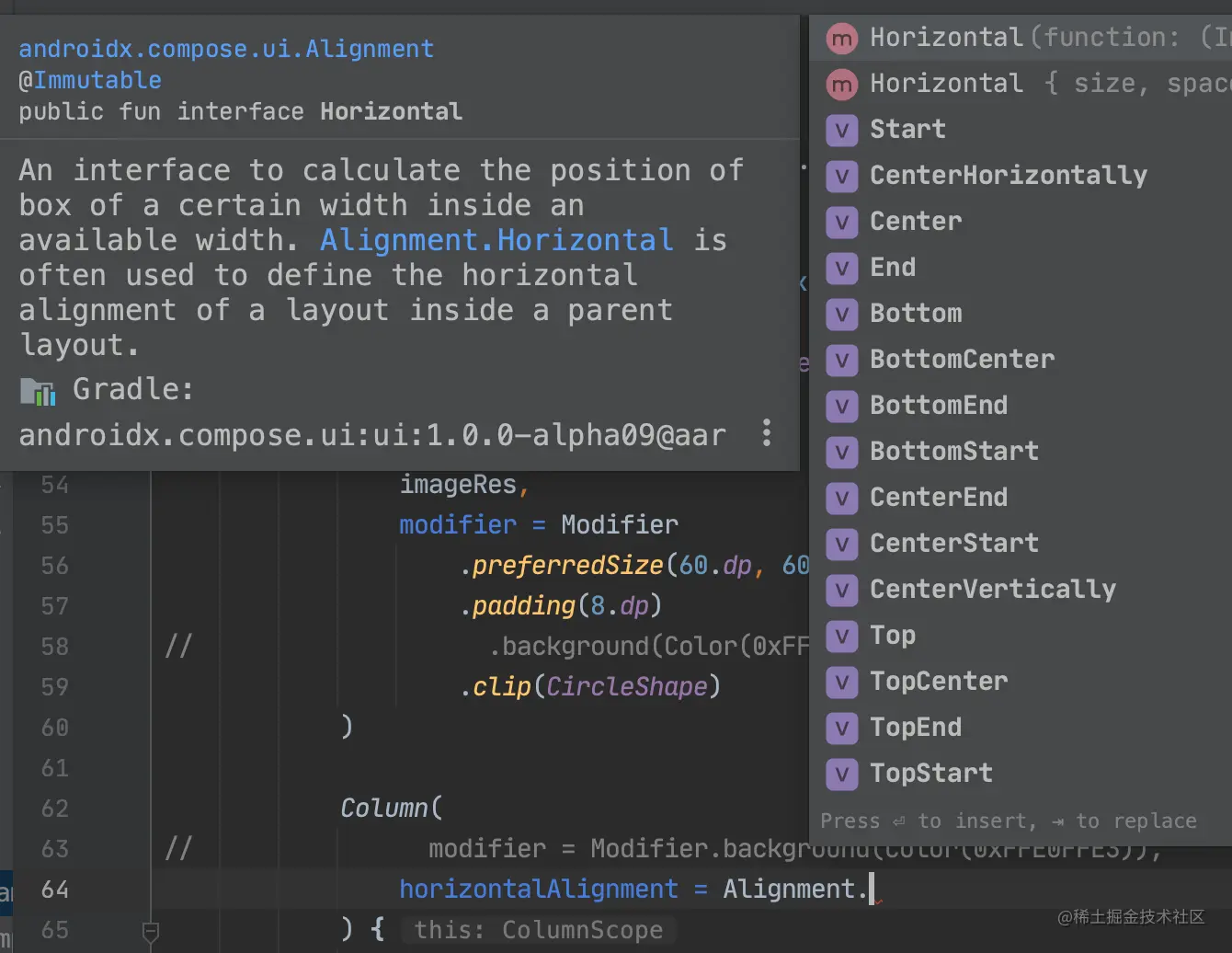The width and height of the screenshot is (1232, 953).
Task: Place cursor after Alignment. on line 64
Action: [x=870, y=890]
